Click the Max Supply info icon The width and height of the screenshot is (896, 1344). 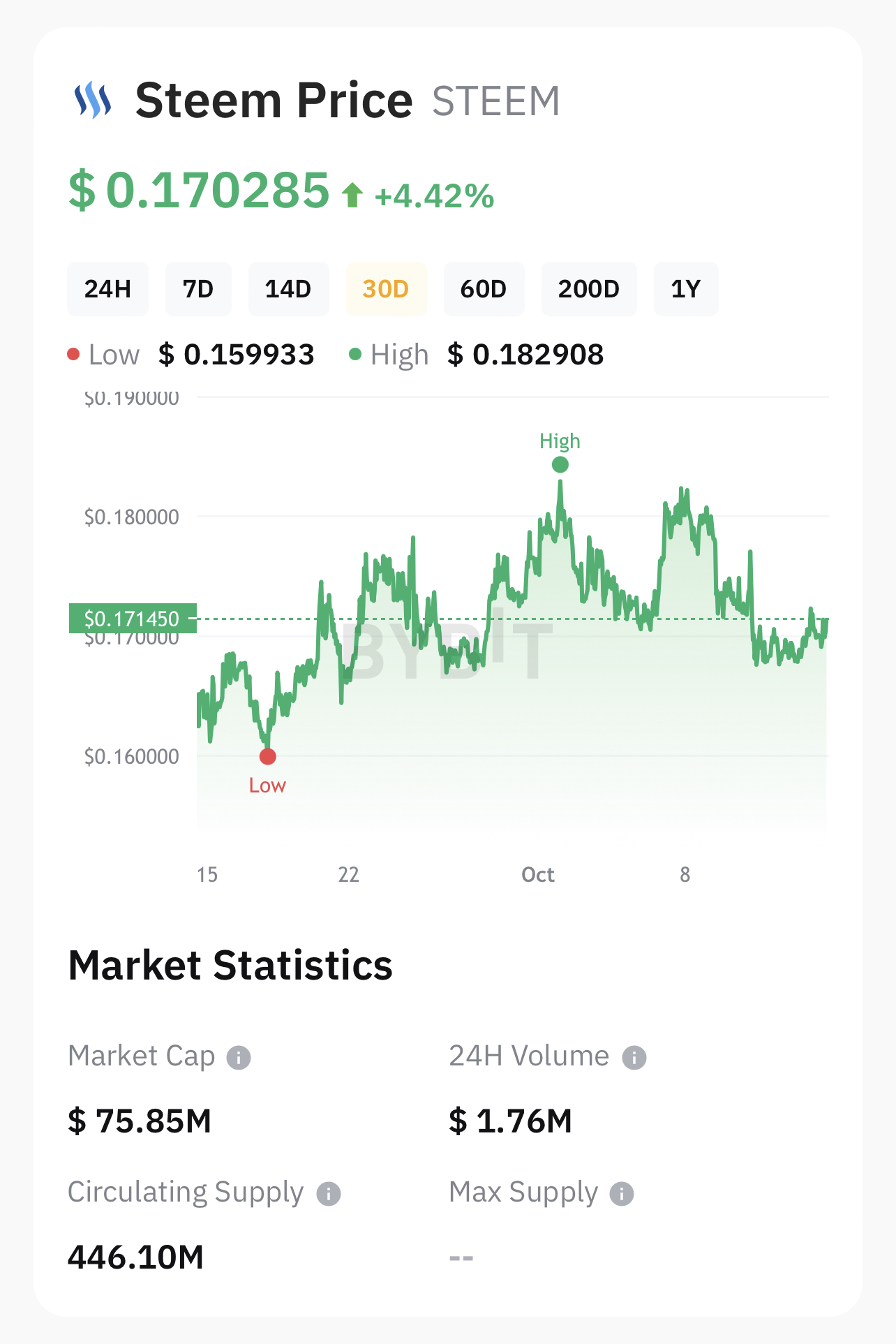(622, 1194)
